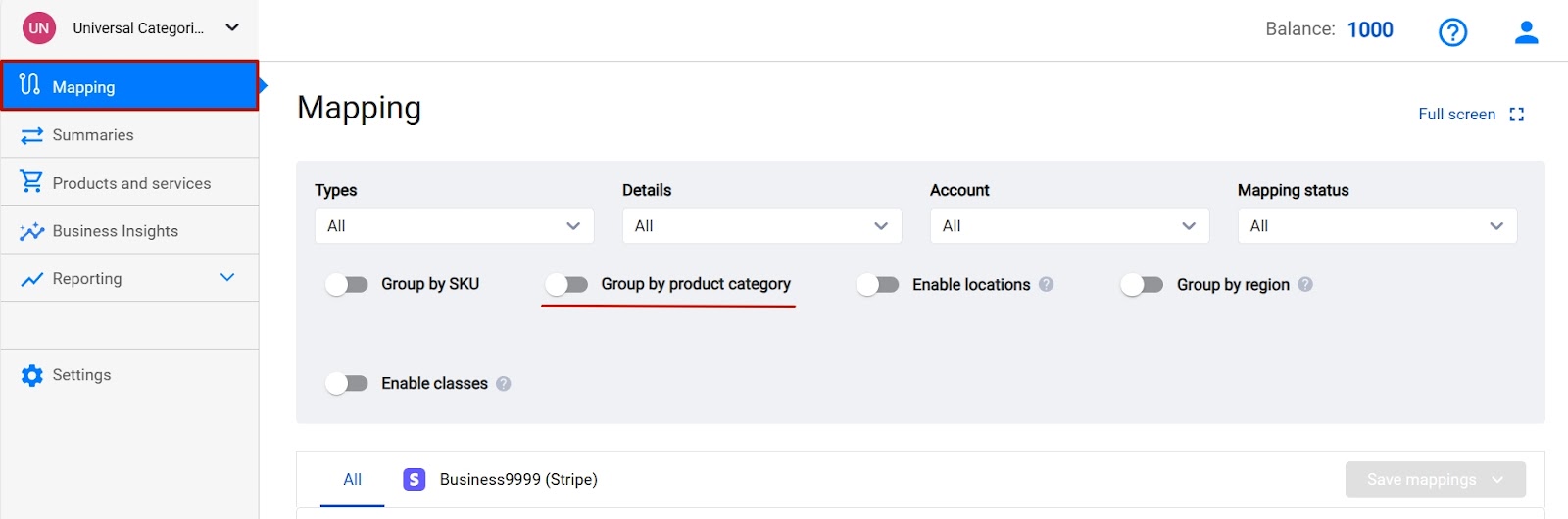Open the help question mark icon
Screen dimensions: 1568x519
point(1452,32)
